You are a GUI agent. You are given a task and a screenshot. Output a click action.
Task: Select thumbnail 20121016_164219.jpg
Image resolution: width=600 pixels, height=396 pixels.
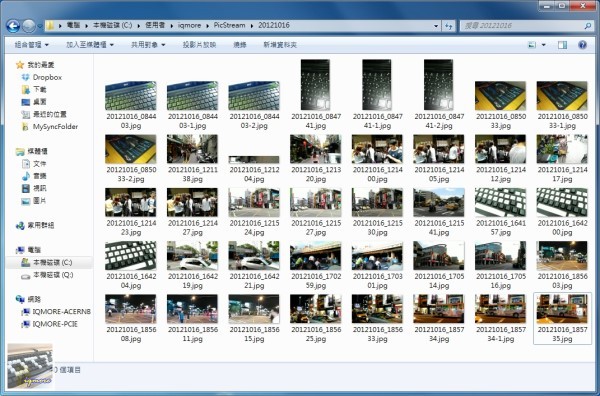pyautogui.click(x=192, y=255)
